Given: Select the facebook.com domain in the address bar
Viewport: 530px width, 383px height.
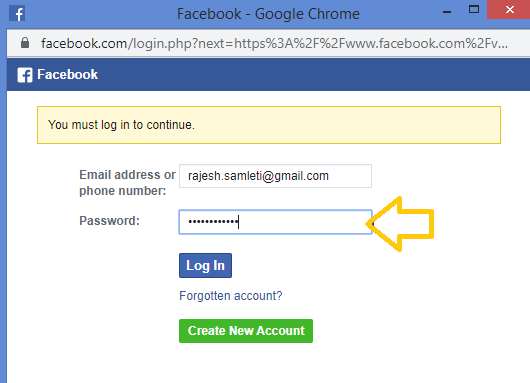Looking at the screenshot, I should point(84,43).
